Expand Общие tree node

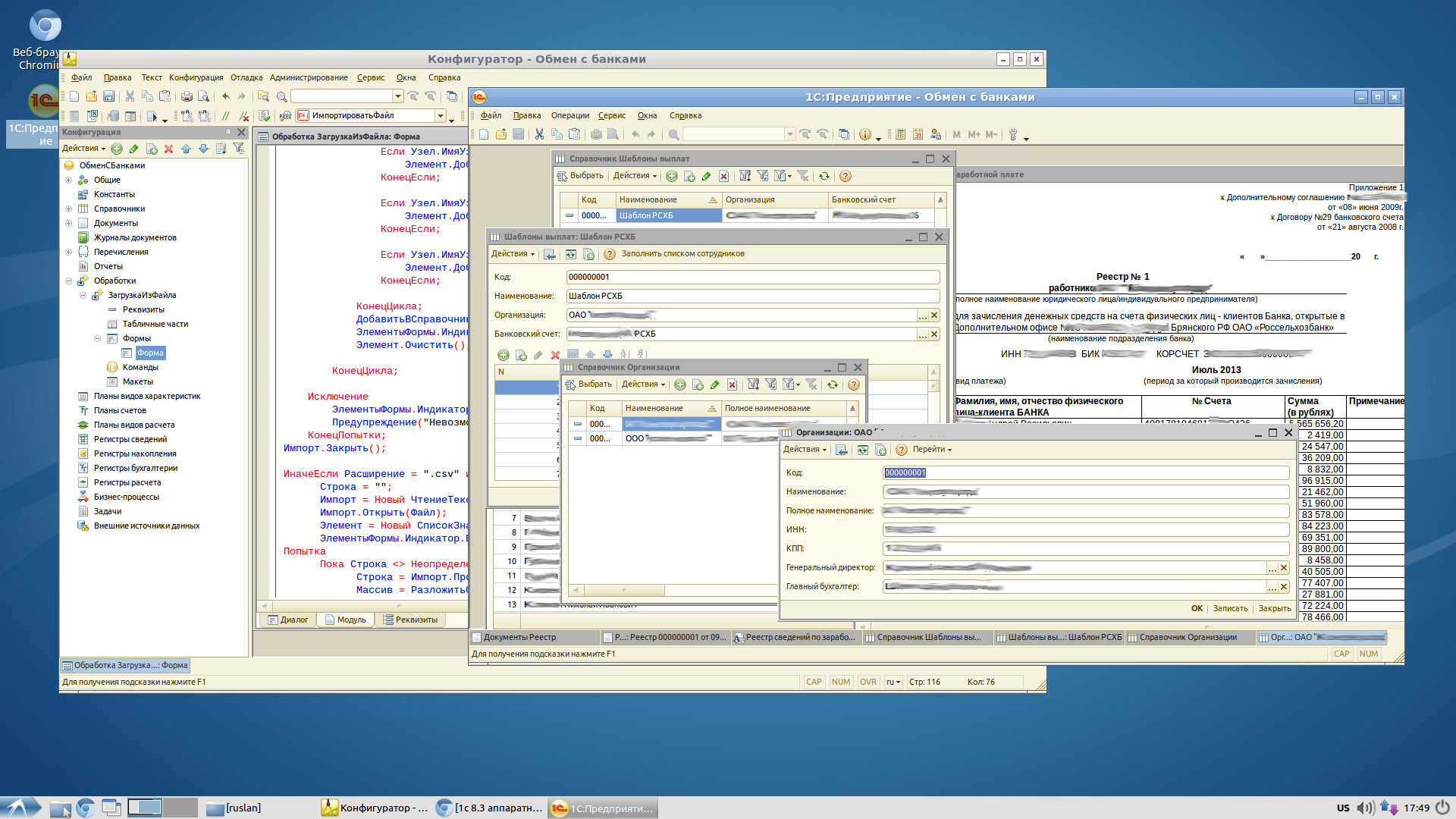(68, 180)
